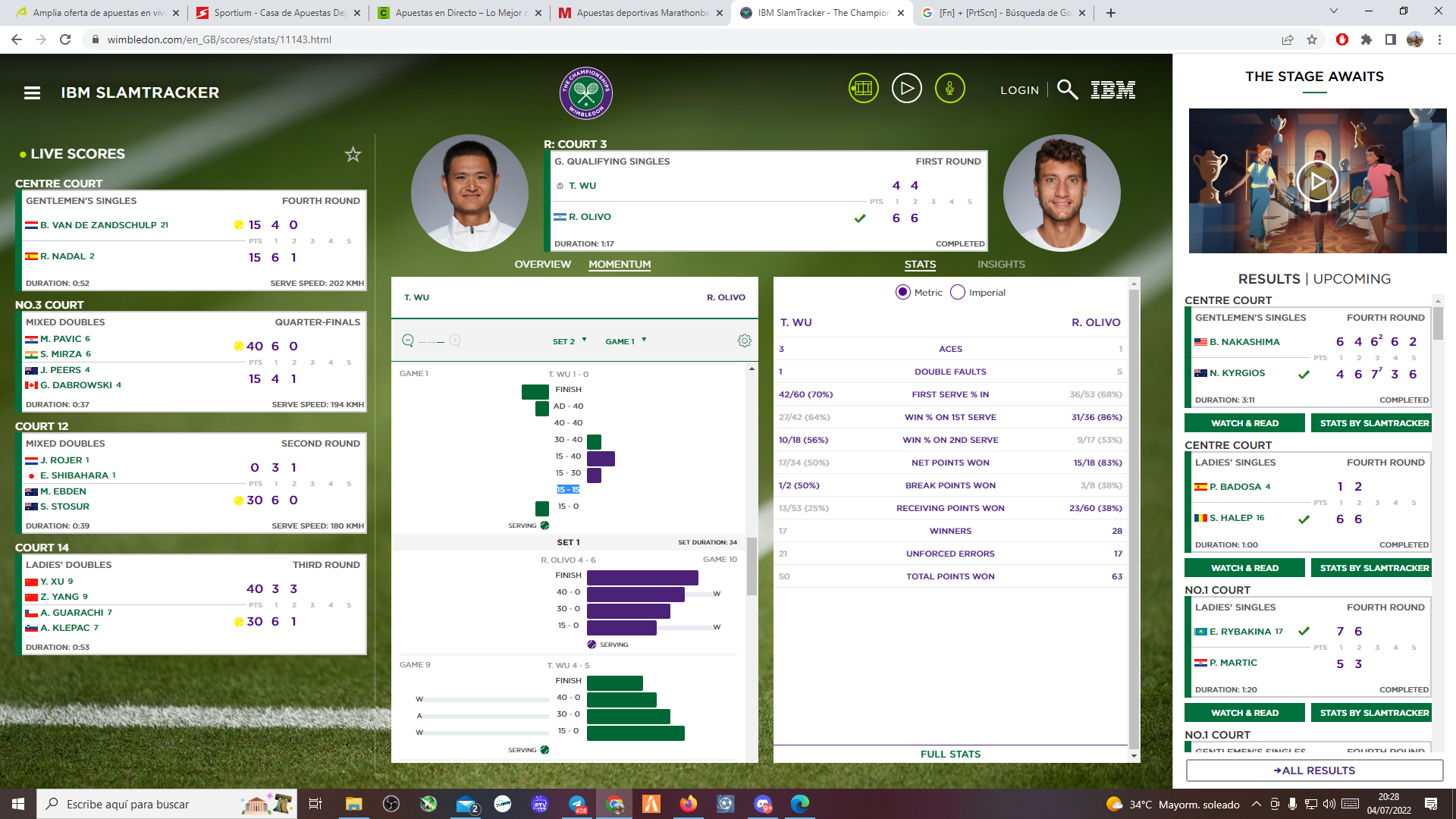The height and width of the screenshot is (819, 1456).
Task: Open the FULL STATS link
Action: tap(950, 755)
